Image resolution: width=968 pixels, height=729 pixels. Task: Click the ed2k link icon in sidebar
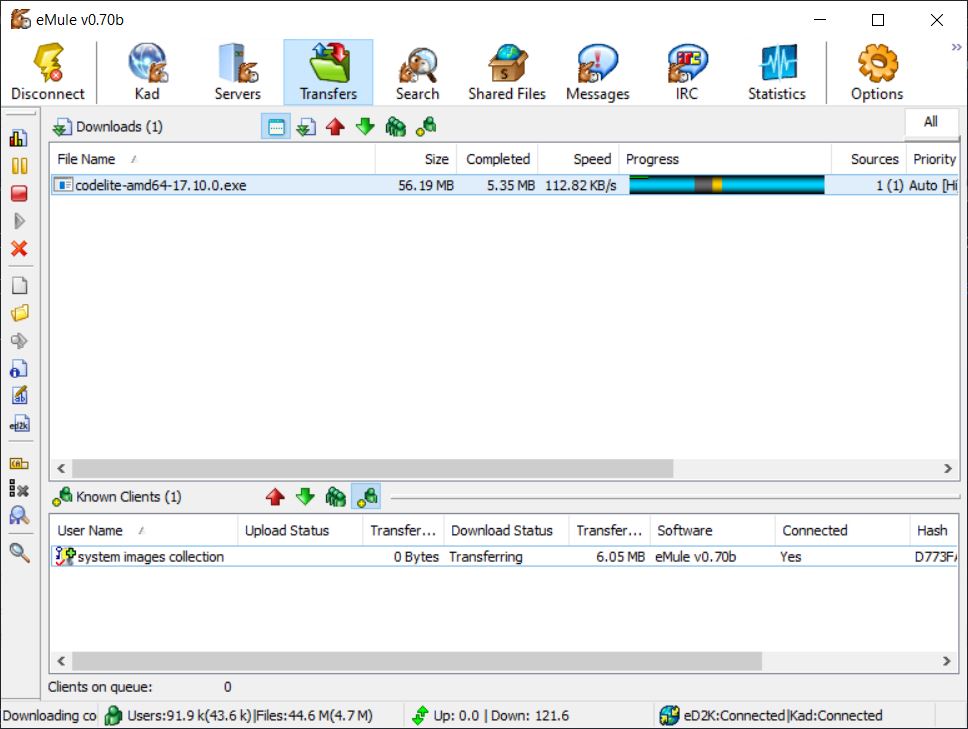click(19, 424)
